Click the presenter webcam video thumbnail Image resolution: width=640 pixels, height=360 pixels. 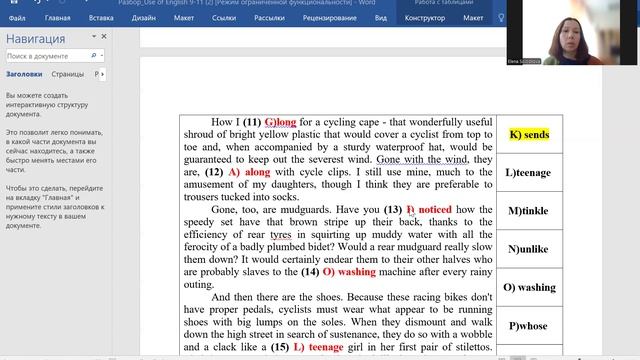coord(571,32)
